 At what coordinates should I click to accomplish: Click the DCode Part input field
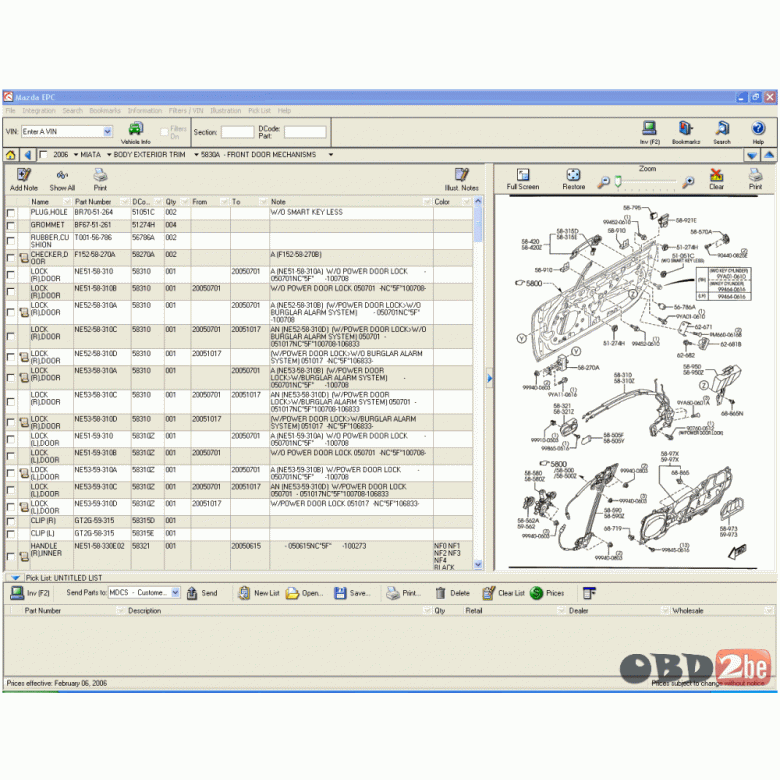pos(305,132)
